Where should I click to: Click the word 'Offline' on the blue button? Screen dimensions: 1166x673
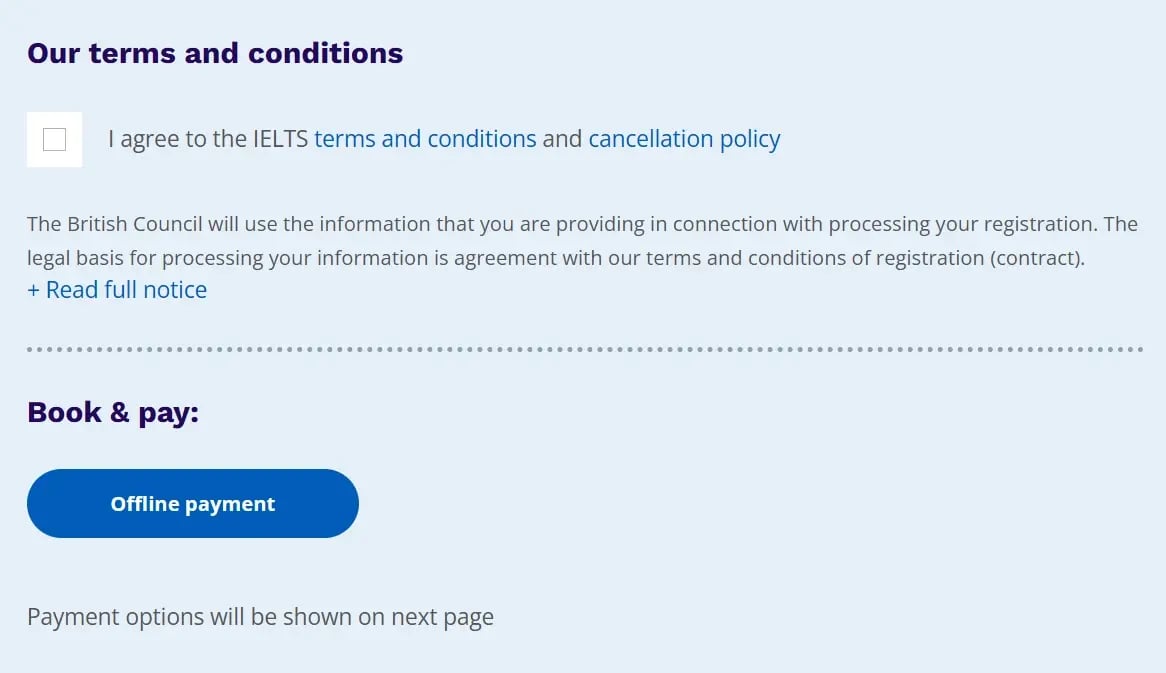pos(145,503)
